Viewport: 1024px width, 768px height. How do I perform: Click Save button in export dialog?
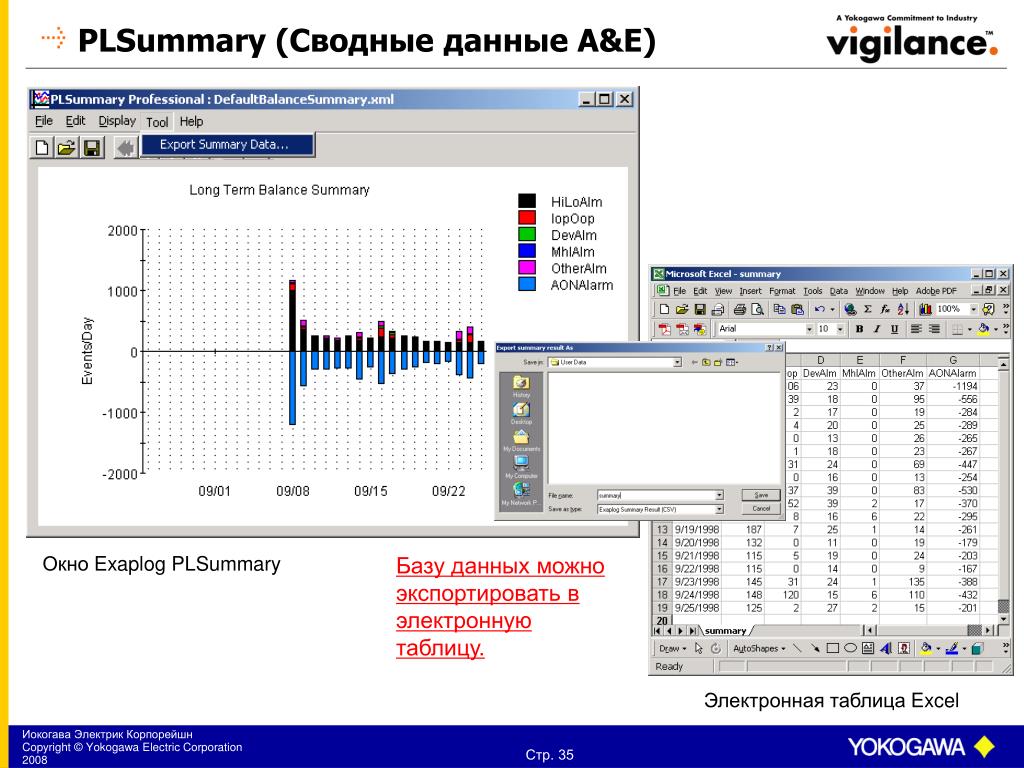[x=761, y=495]
